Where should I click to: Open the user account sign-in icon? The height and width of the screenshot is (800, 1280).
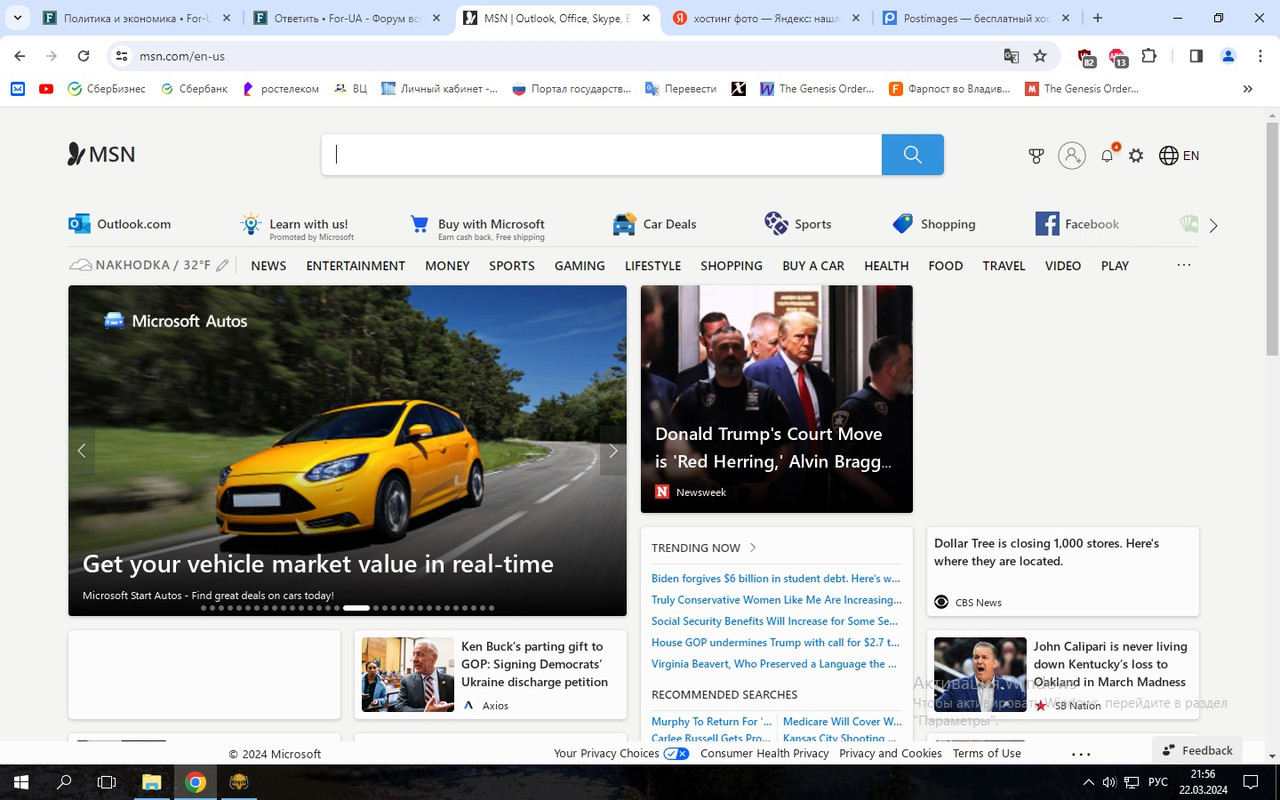coord(1071,155)
